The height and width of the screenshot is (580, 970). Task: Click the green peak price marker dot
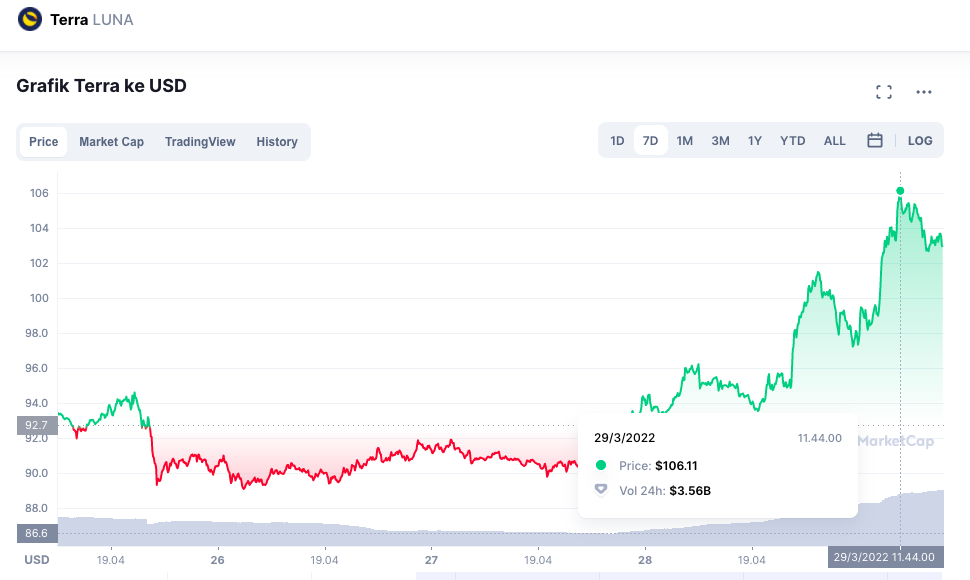click(900, 190)
